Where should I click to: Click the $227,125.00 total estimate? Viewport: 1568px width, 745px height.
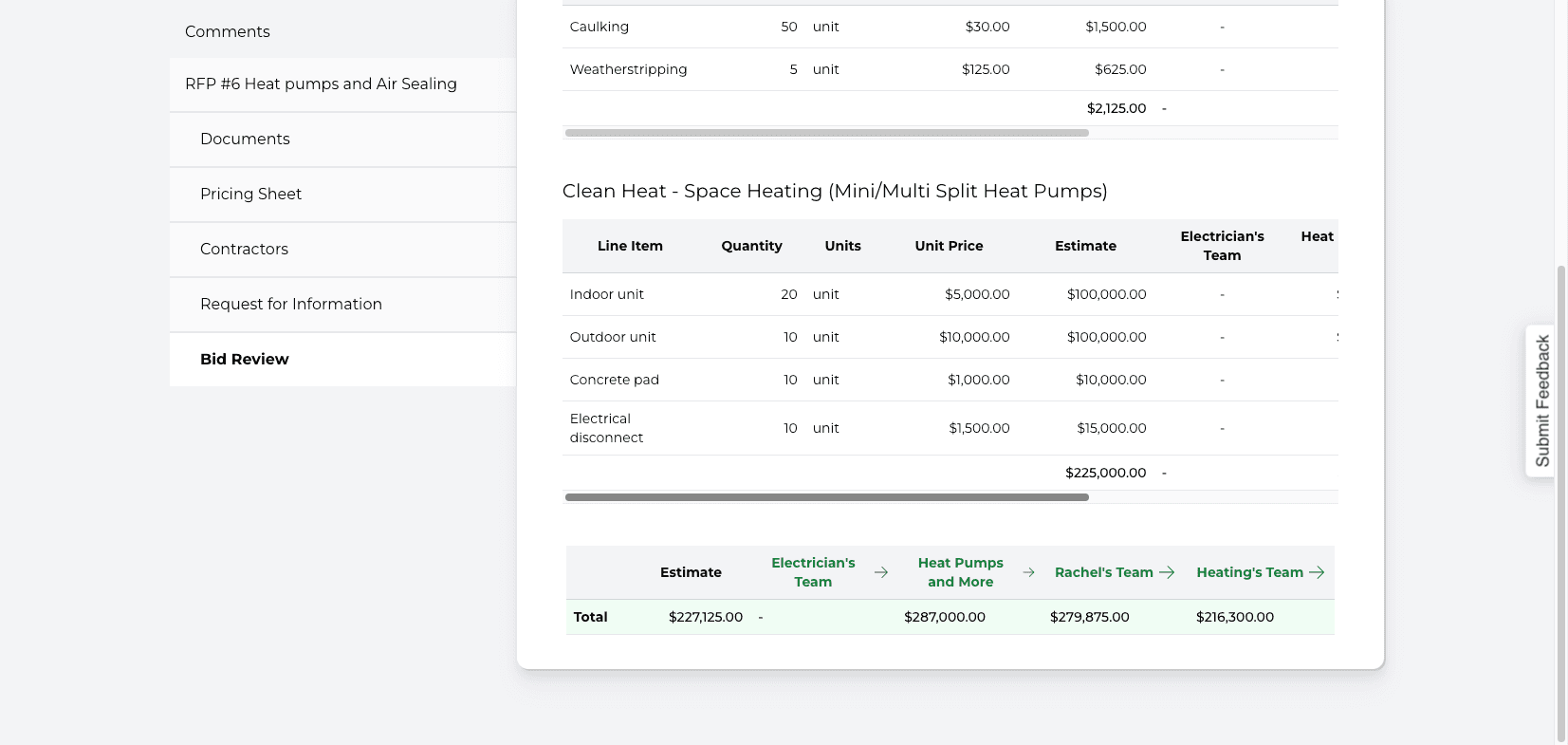(x=705, y=617)
